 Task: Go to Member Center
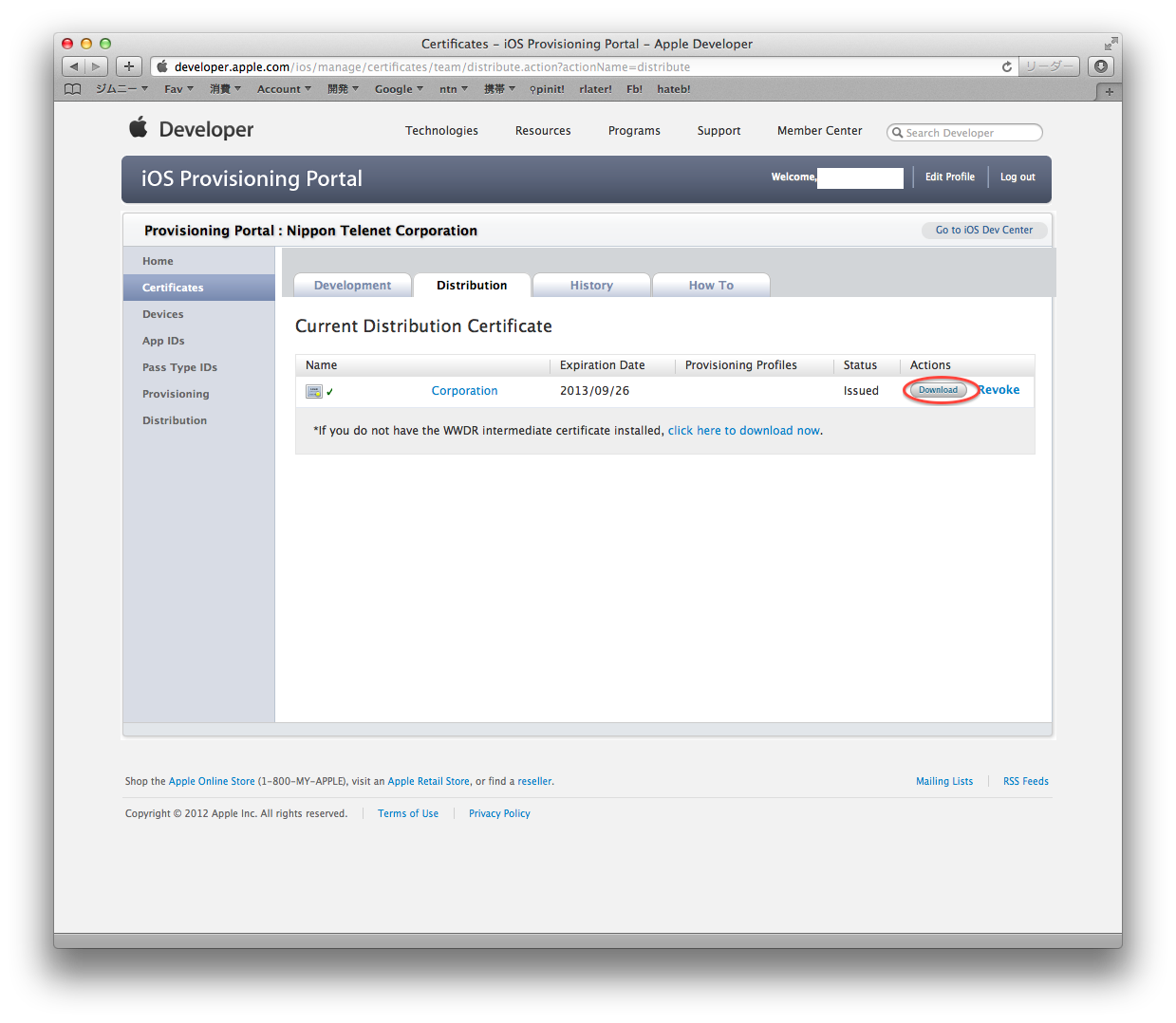point(820,131)
